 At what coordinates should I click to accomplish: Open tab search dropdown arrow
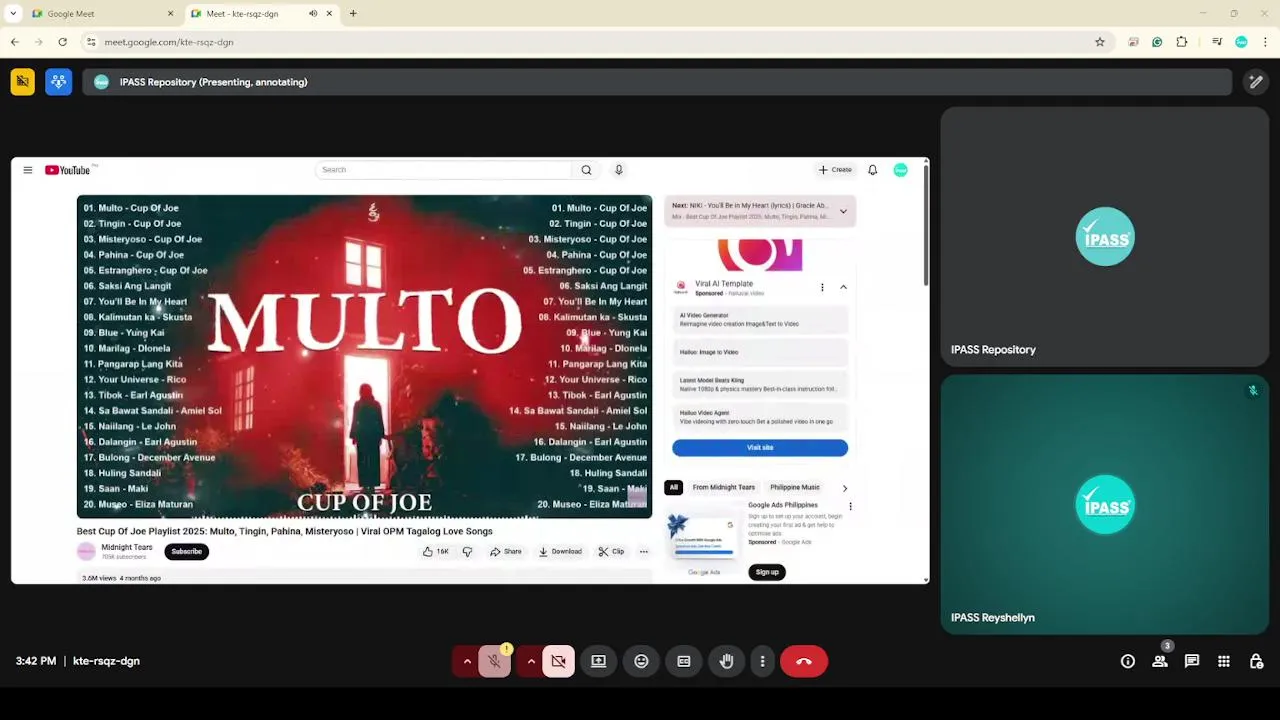click(x=13, y=14)
